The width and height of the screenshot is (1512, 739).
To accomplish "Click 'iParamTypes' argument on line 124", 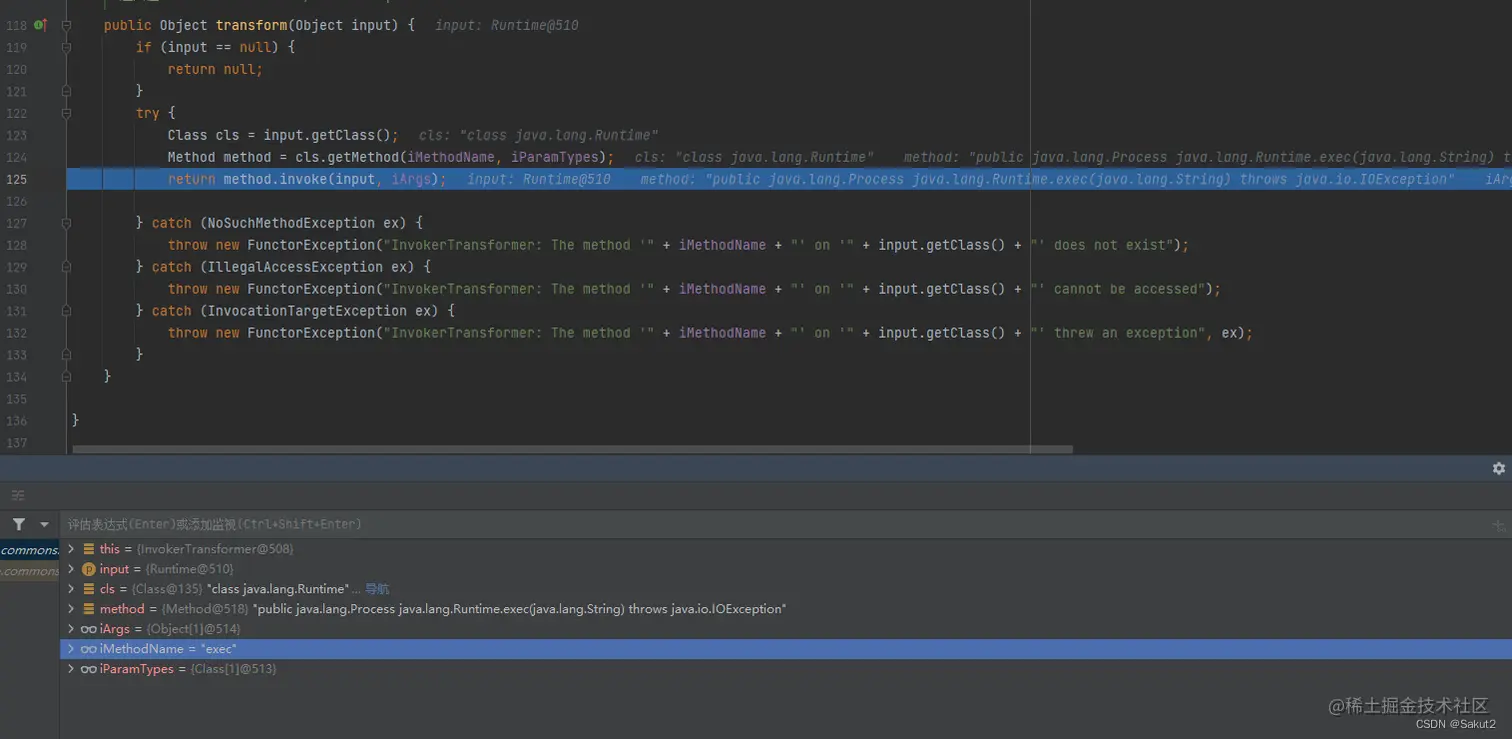I will pos(555,157).
